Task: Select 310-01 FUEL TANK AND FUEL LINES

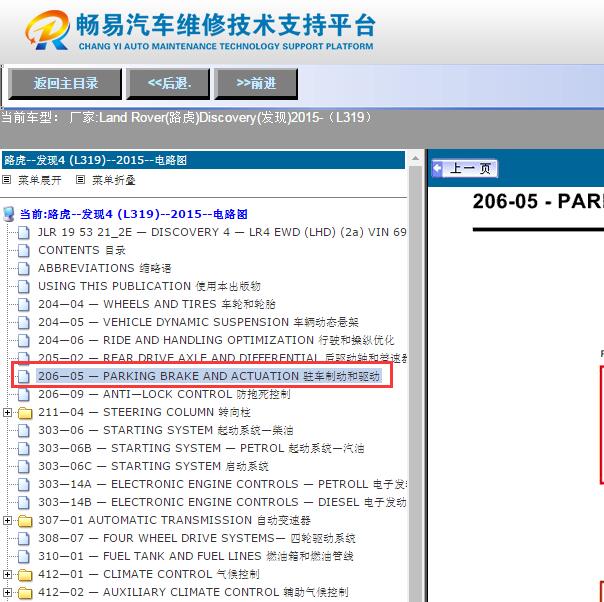Action: click(196, 556)
